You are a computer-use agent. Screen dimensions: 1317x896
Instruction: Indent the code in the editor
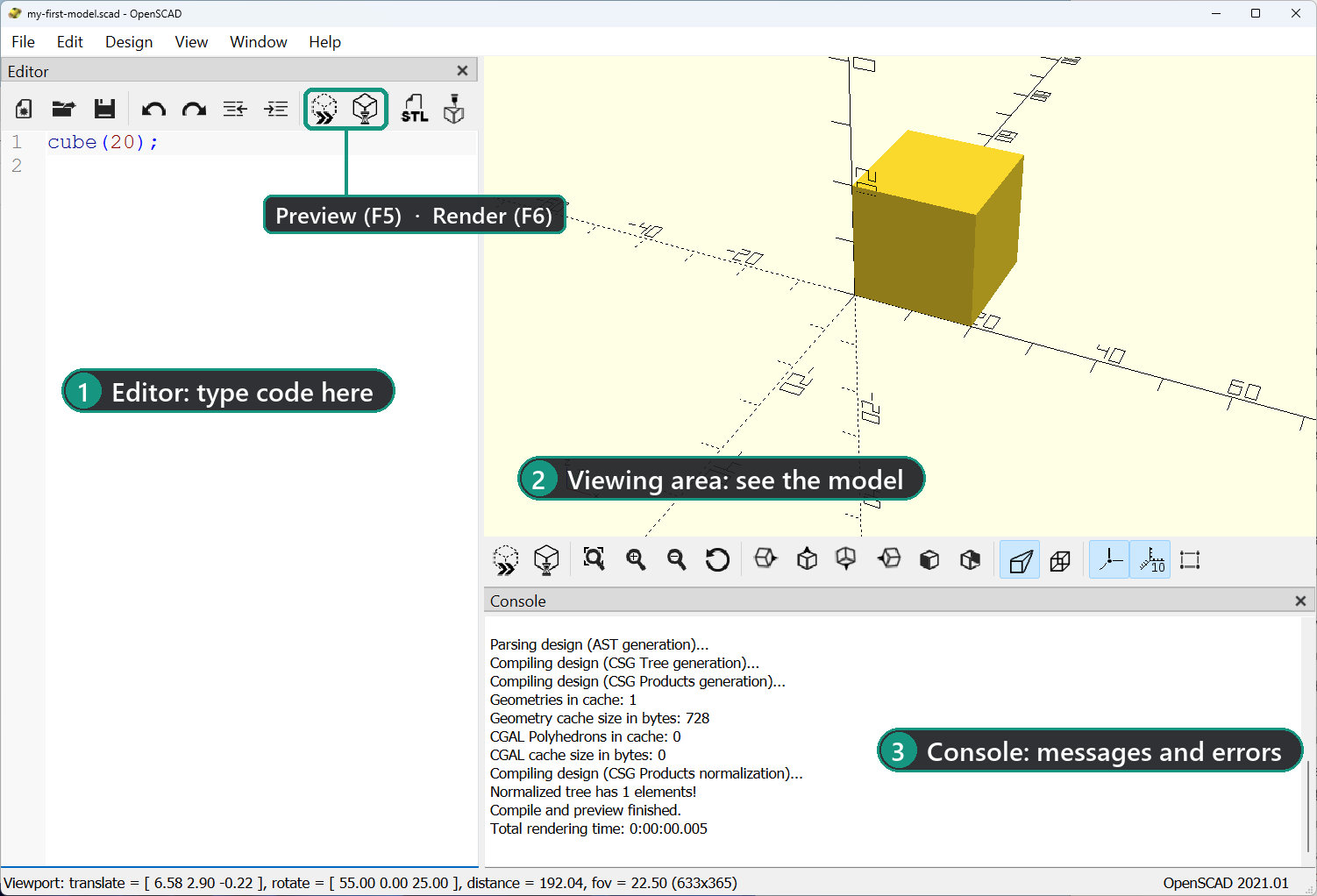pos(276,109)
